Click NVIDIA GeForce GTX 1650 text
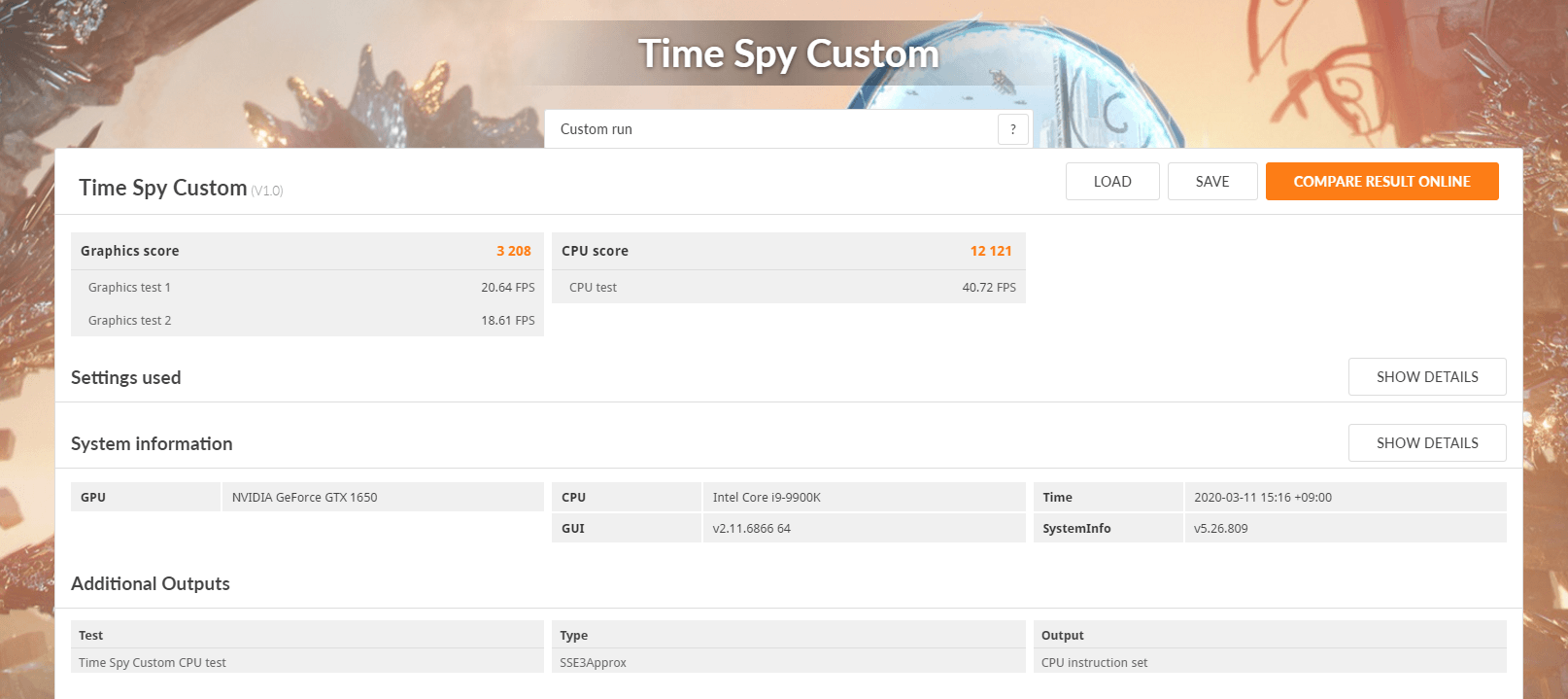 (x=304, y=497)
